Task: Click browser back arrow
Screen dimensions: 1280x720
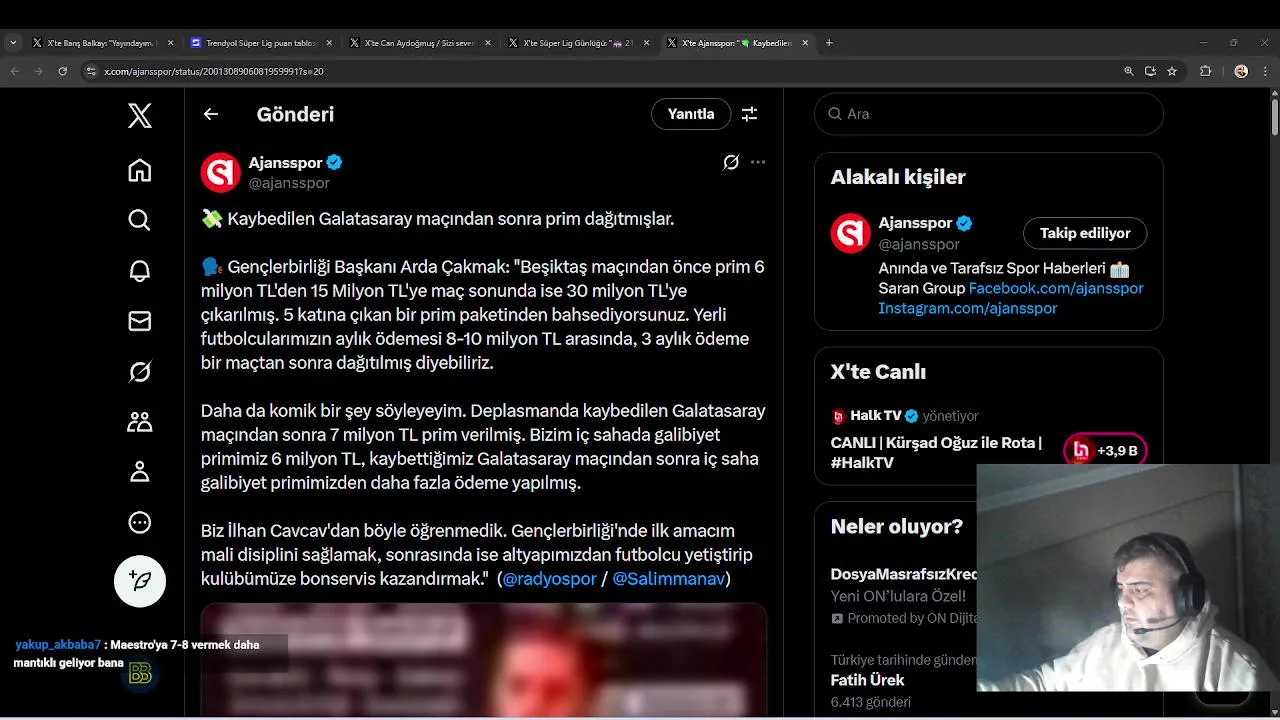Action: (15, 71)
